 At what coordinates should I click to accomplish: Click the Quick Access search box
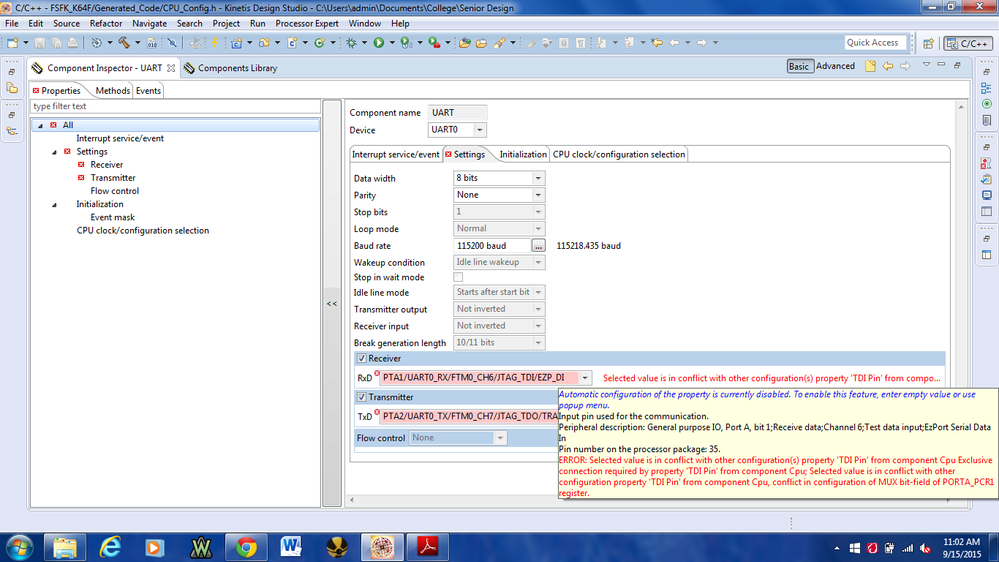[x=875, y=43]
